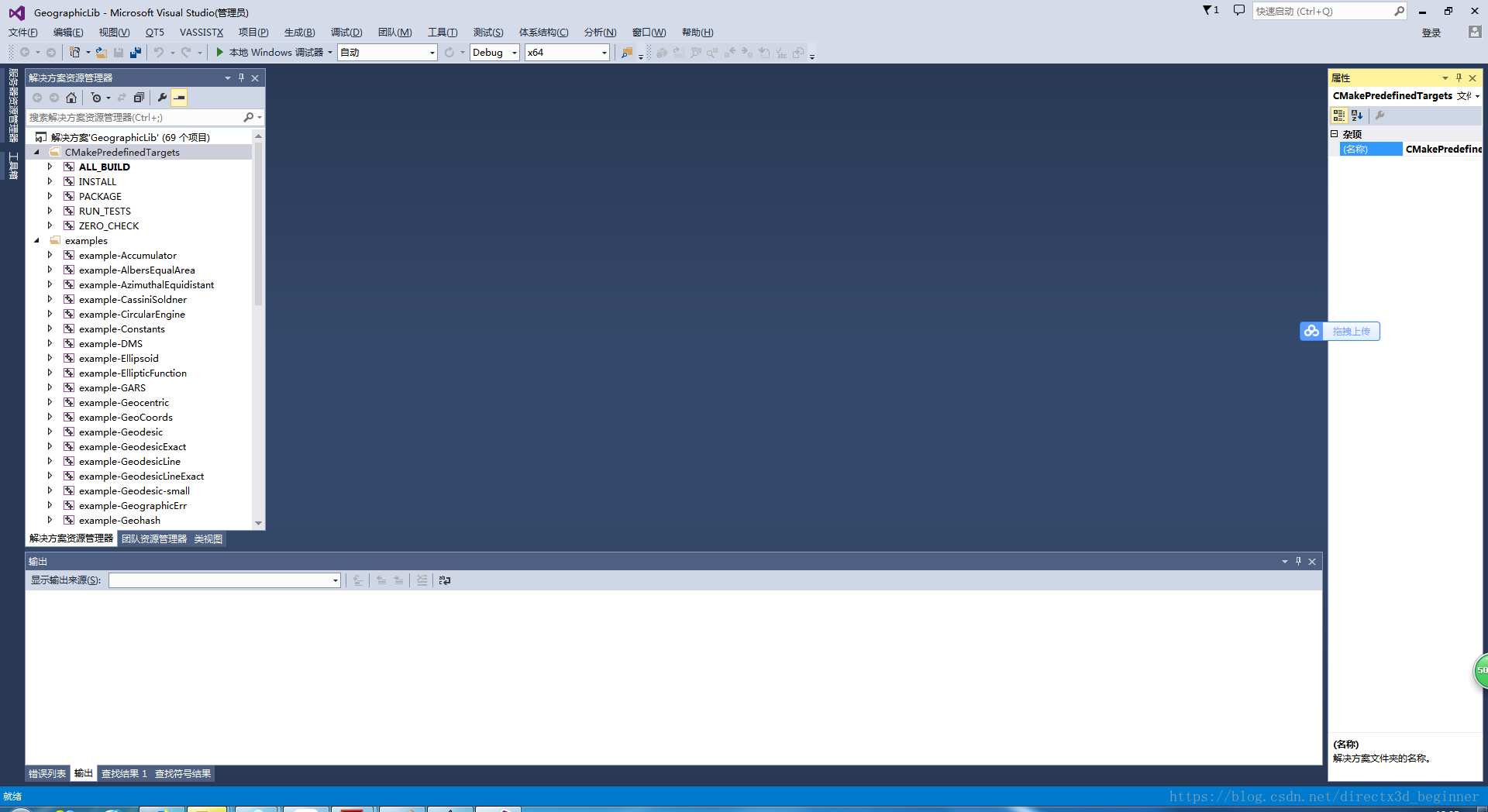Collapse the examples folder
The height and width of the screenshot is (812, 1488).
tap(36, 241)
